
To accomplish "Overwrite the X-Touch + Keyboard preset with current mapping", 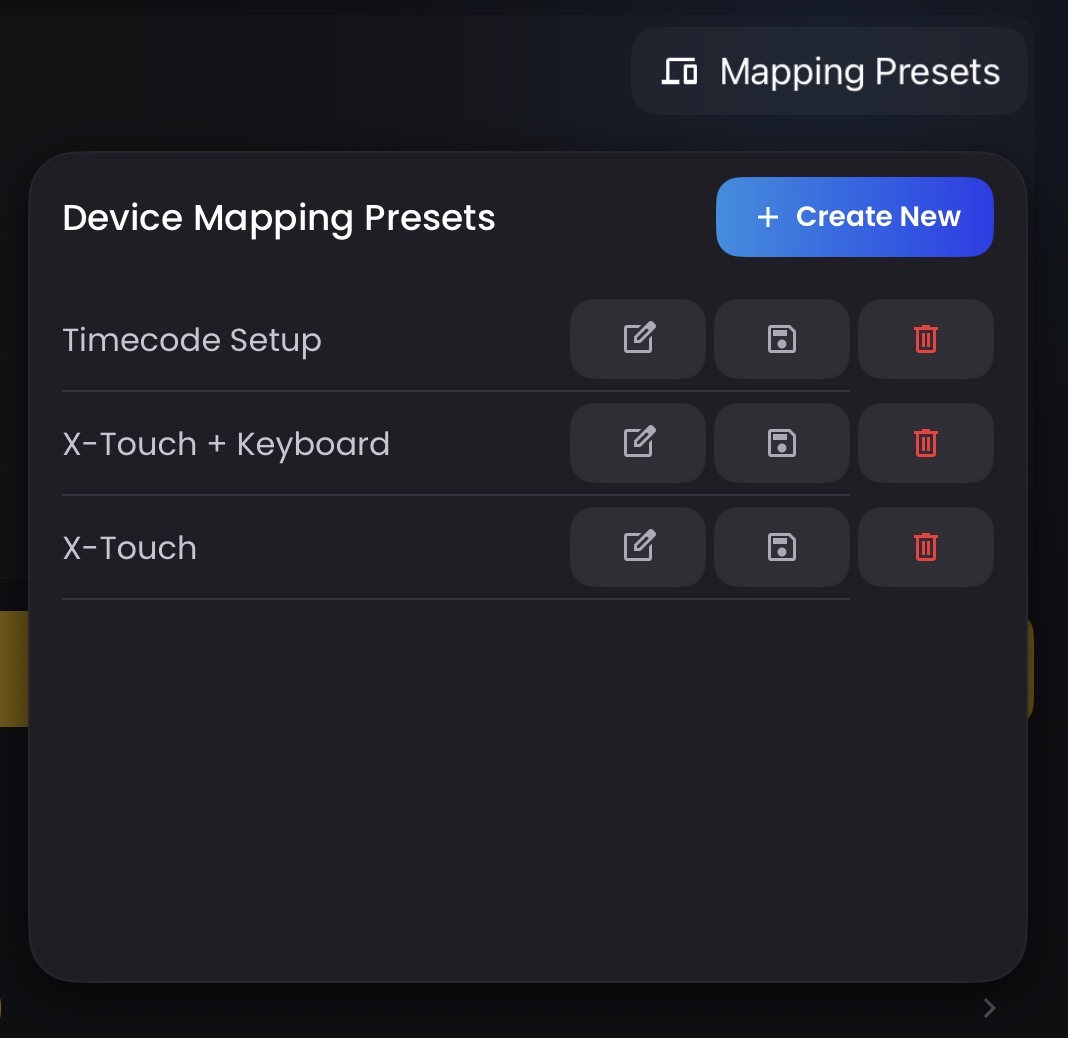I will pyautogui.click(x=781, y=443).
